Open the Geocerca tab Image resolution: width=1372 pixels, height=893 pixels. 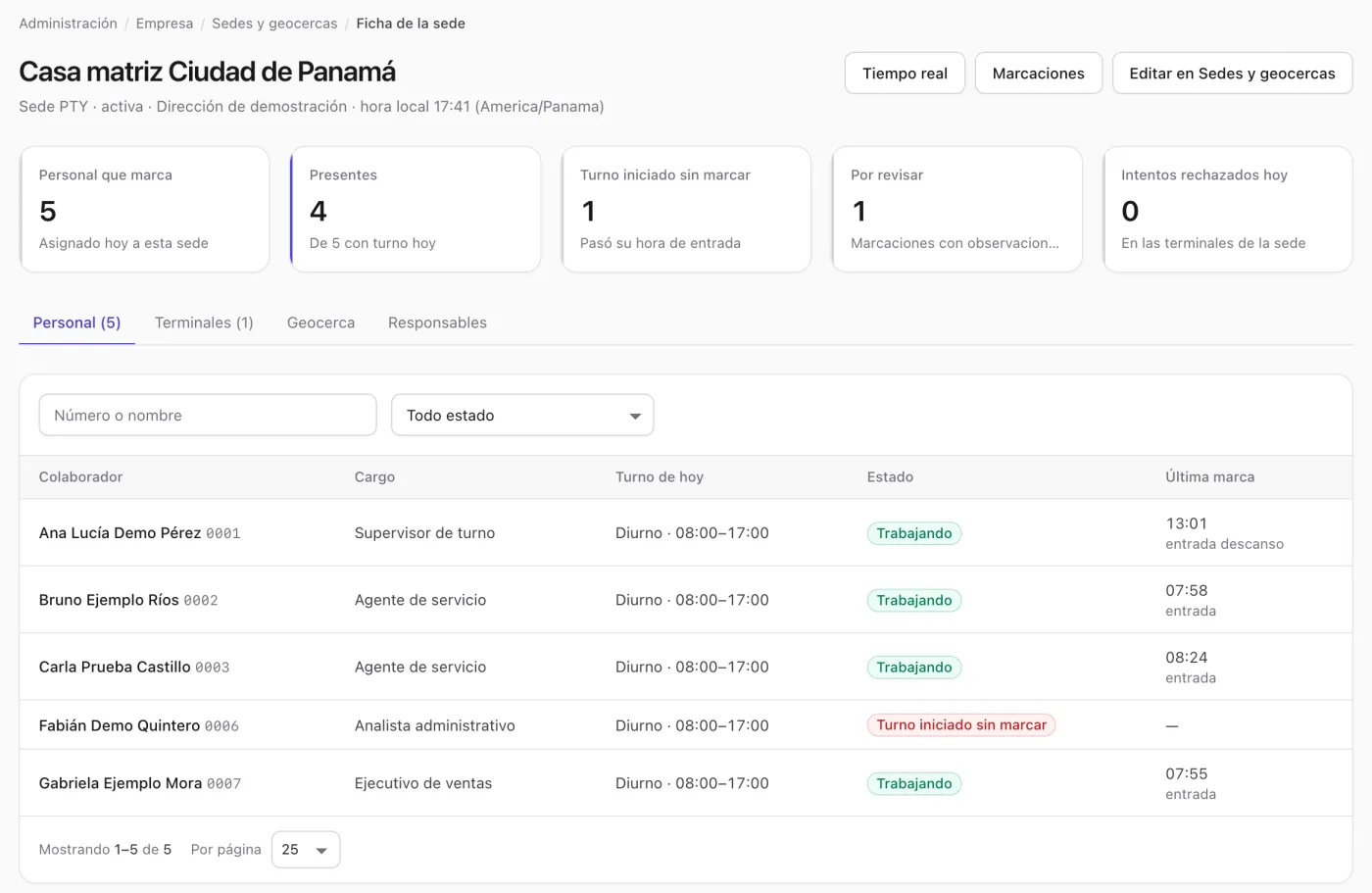[320, 322]
